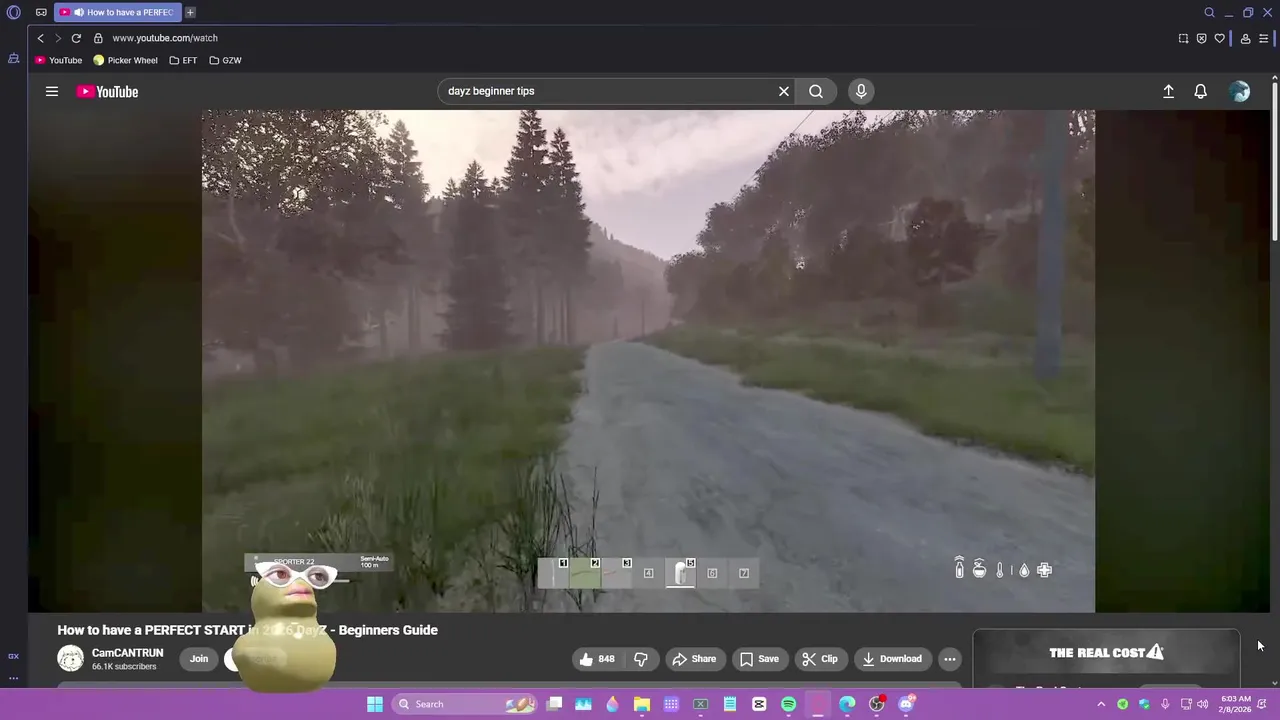The width and height of the screenshot is (1280, 720).
Task: Take a snapshot with the browser snapshot icon
Action: (x=1183, y=38)
